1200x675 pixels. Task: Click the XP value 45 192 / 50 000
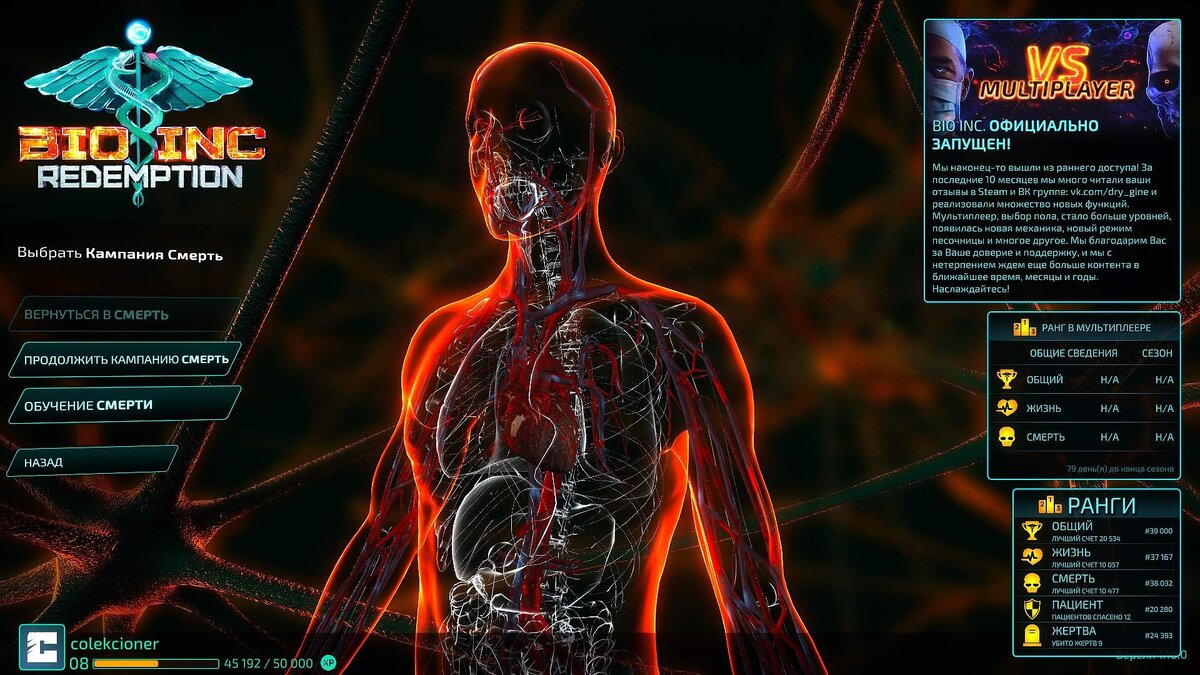[268, 663]
